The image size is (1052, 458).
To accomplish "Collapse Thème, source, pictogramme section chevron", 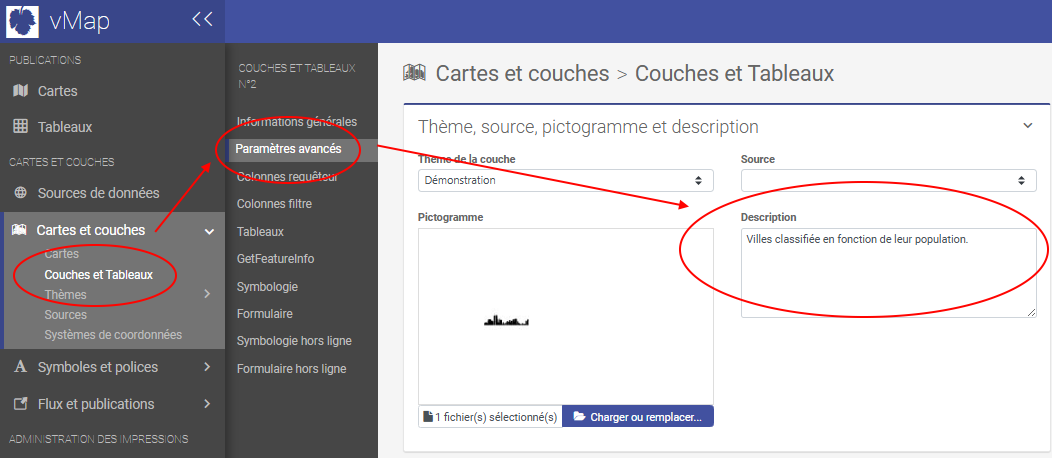I will pyautogui.click(x=1028, y=125).
